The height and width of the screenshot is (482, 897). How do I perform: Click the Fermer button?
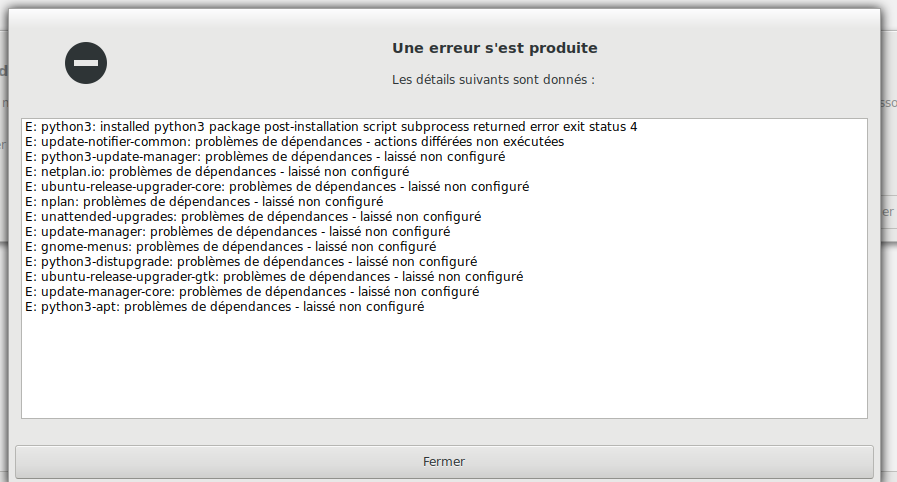click(444, 461)
